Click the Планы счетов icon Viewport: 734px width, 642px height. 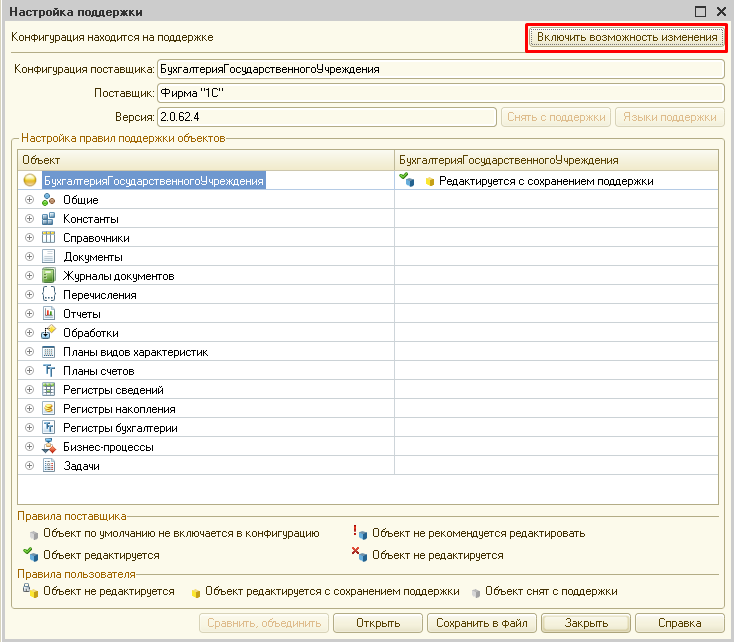click(x=48, y=371)
